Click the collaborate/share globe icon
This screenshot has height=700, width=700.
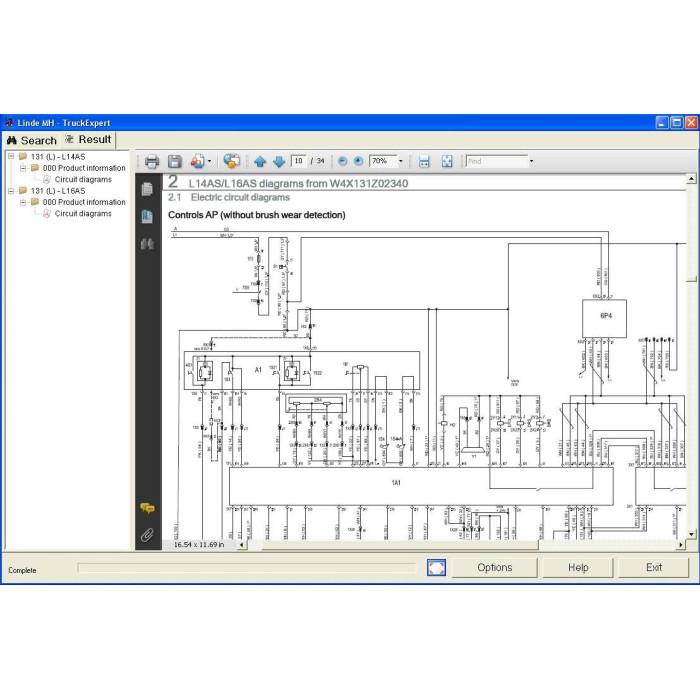231,161
